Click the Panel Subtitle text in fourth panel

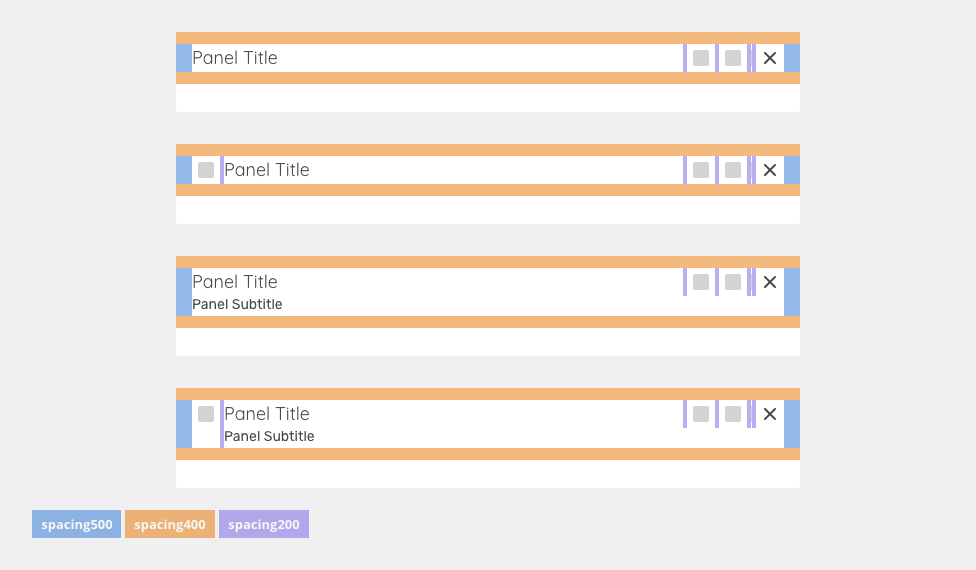(269, 436)
